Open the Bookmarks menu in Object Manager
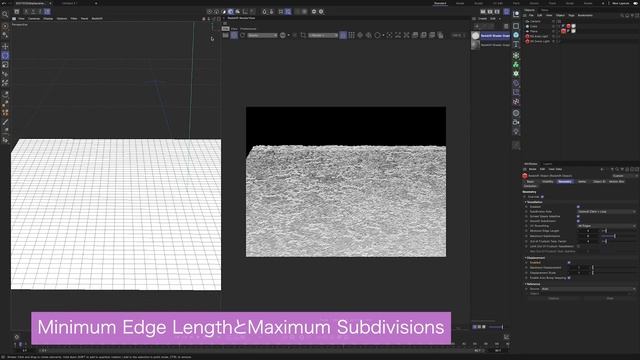The height and width of the screenshot is (360, 640). click(585, 16)
